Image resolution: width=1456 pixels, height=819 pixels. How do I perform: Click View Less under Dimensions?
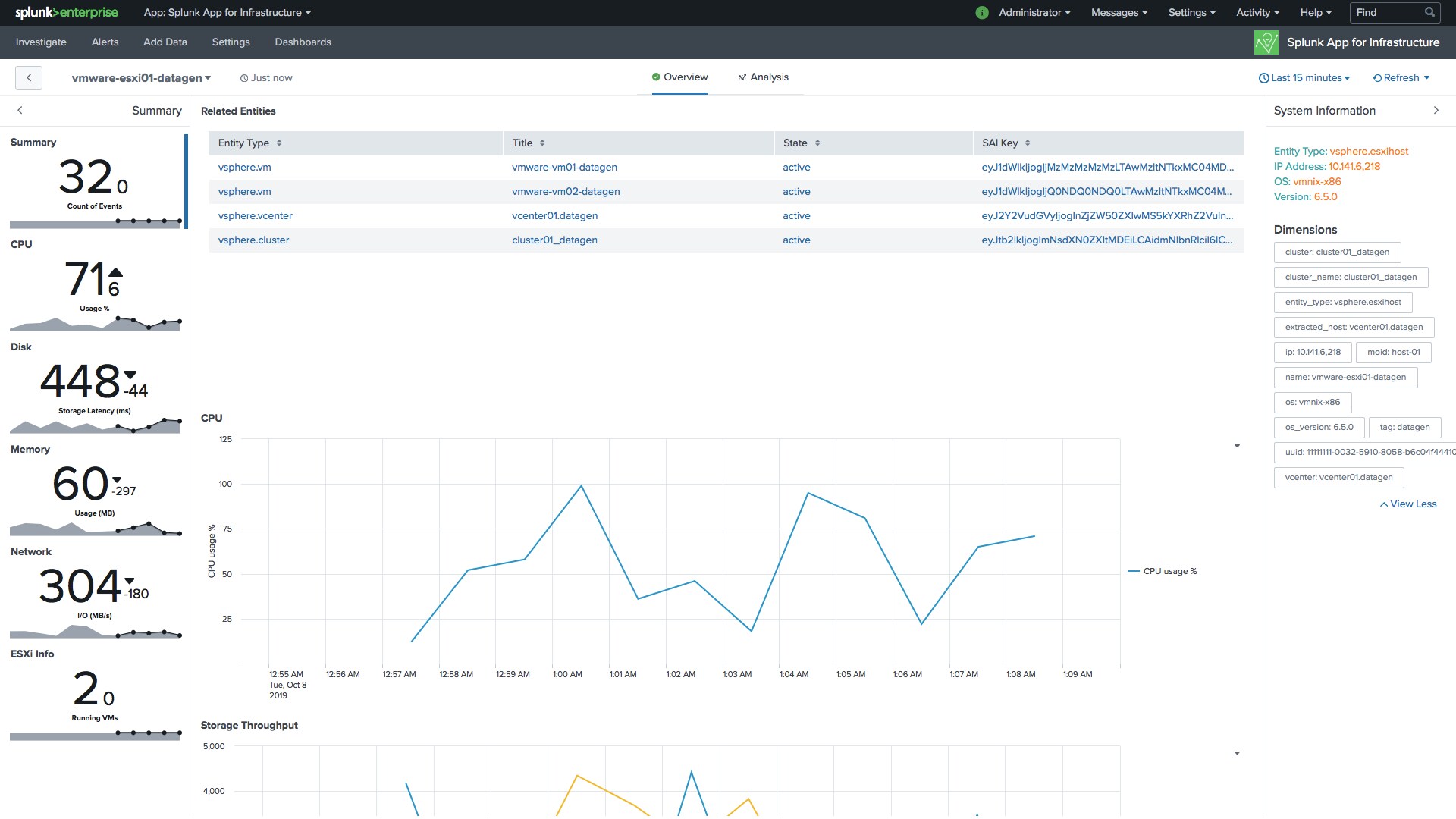point(1408,504)
